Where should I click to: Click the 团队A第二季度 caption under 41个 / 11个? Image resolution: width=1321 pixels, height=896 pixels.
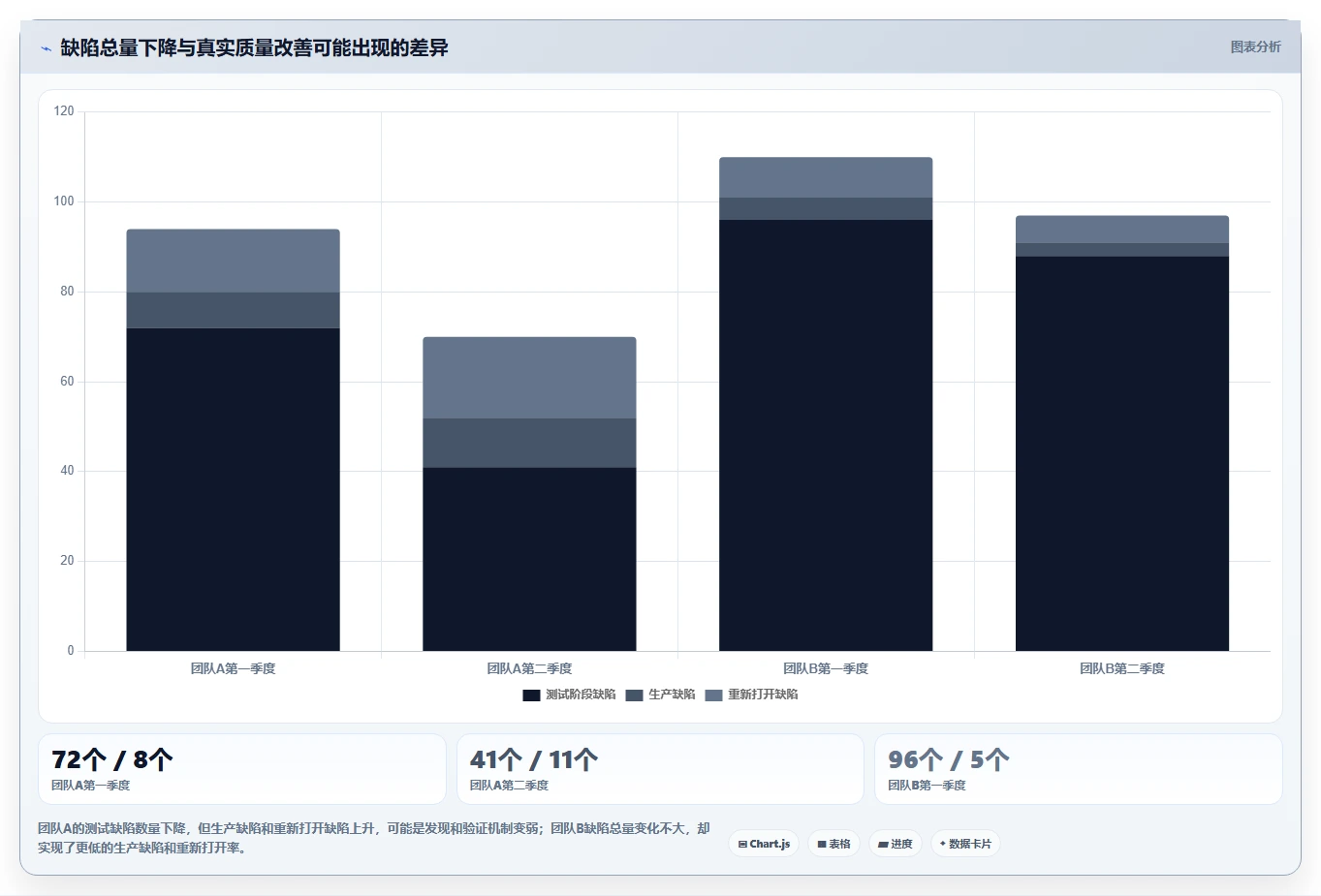coord(509,786)
